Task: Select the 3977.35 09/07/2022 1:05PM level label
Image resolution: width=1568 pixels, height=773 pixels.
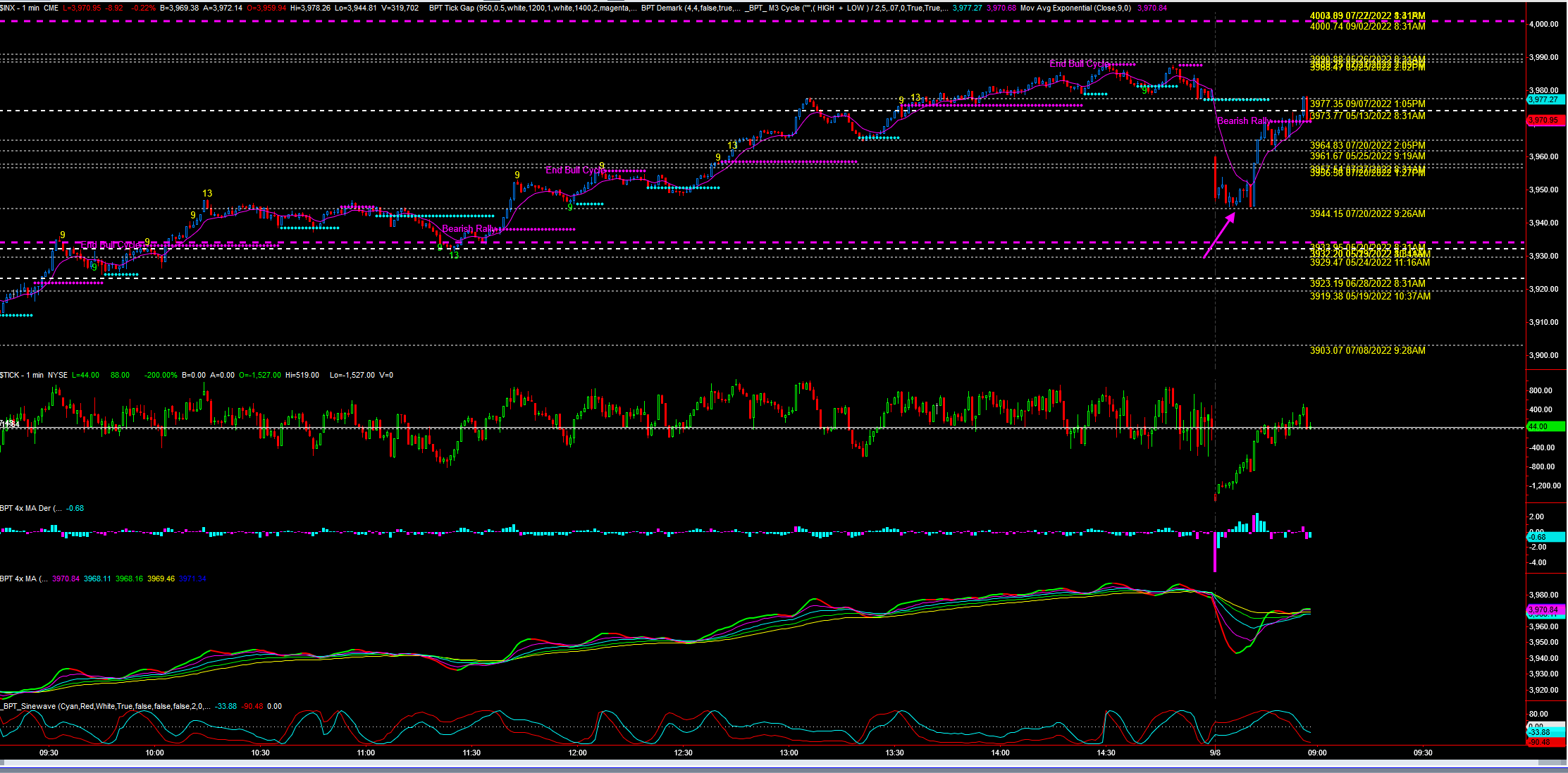Action: point(1367,104)
